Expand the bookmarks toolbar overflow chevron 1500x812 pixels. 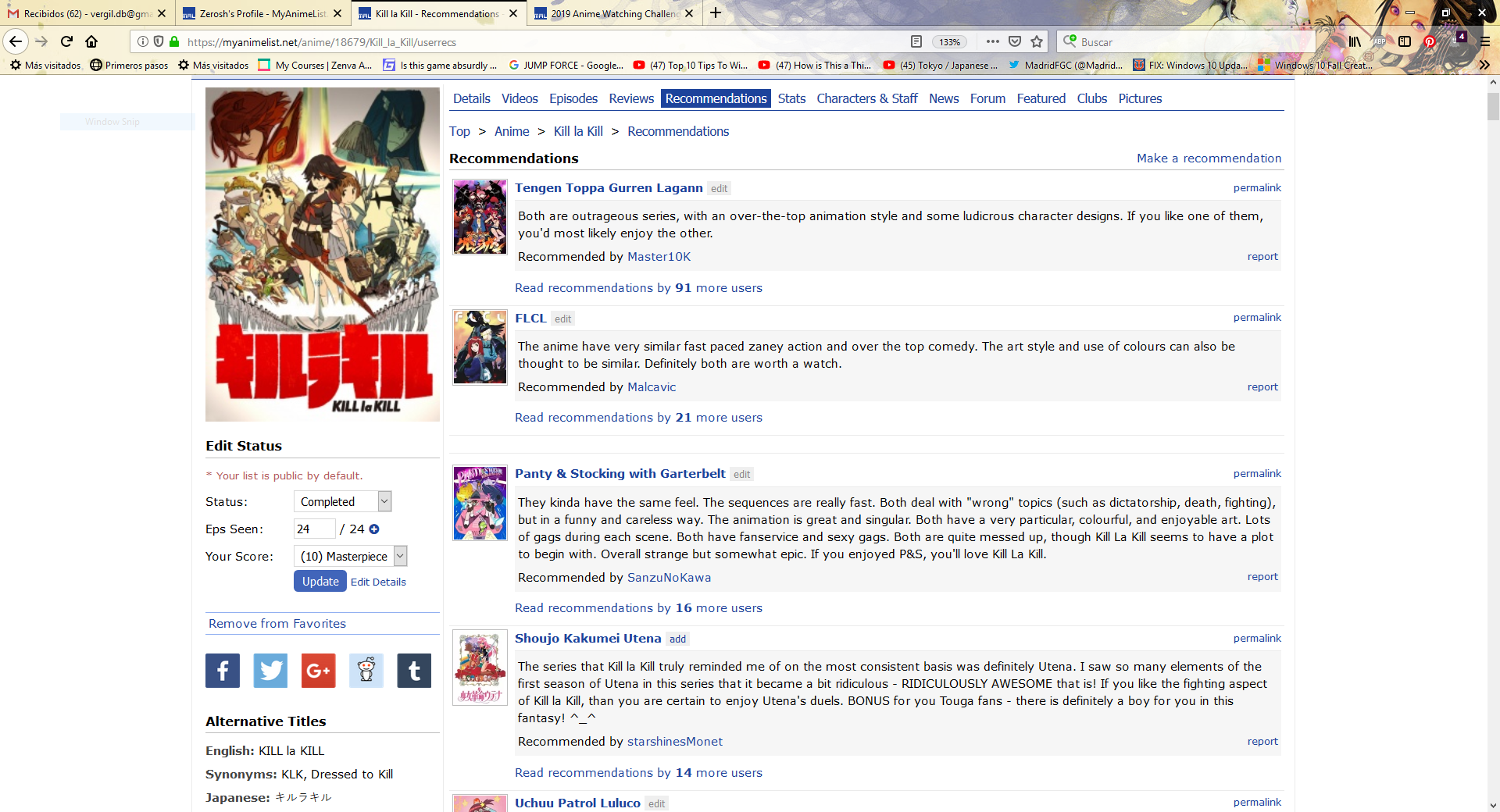pyautogui.click(x=1484, y=66)
